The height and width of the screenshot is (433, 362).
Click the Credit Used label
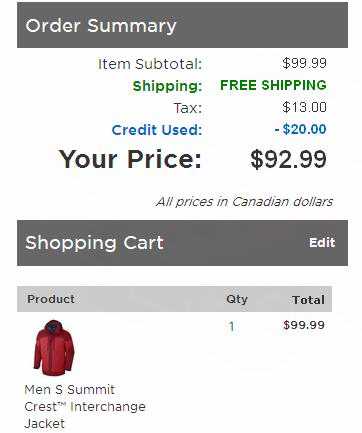pos(157,130)
